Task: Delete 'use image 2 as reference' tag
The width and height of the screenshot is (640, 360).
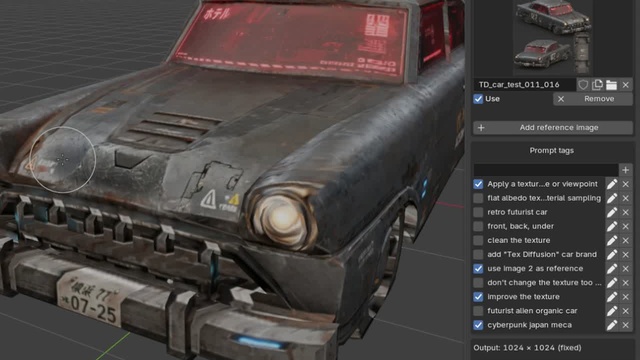Action: [x=625, y=269]
